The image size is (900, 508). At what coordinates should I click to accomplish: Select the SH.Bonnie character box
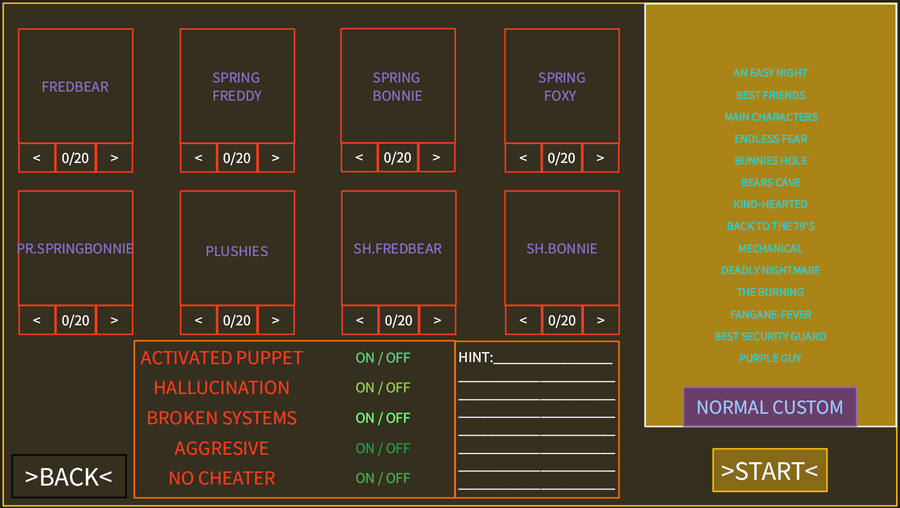[x=562, y=248]
